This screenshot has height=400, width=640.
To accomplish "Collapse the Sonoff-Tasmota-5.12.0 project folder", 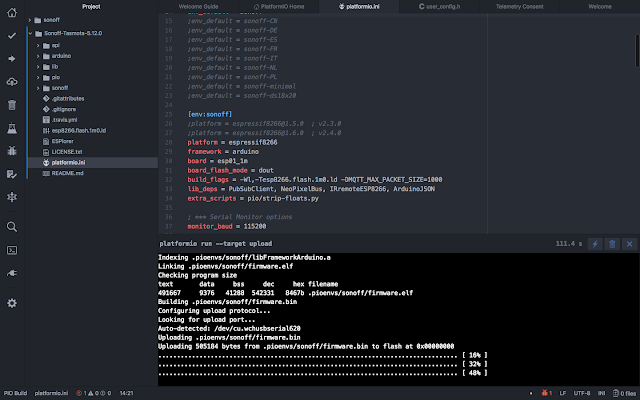I will (30, 33).
